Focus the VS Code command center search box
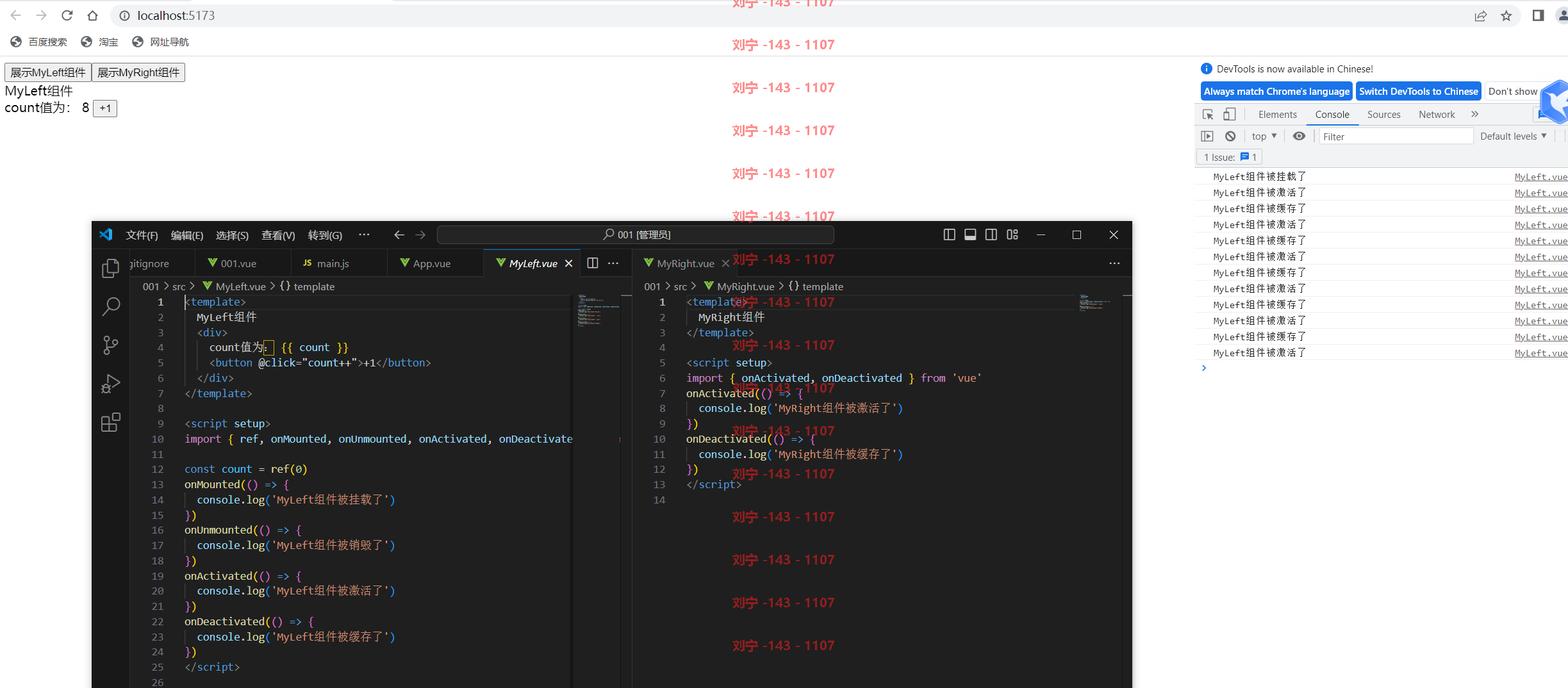 [636, 235]
